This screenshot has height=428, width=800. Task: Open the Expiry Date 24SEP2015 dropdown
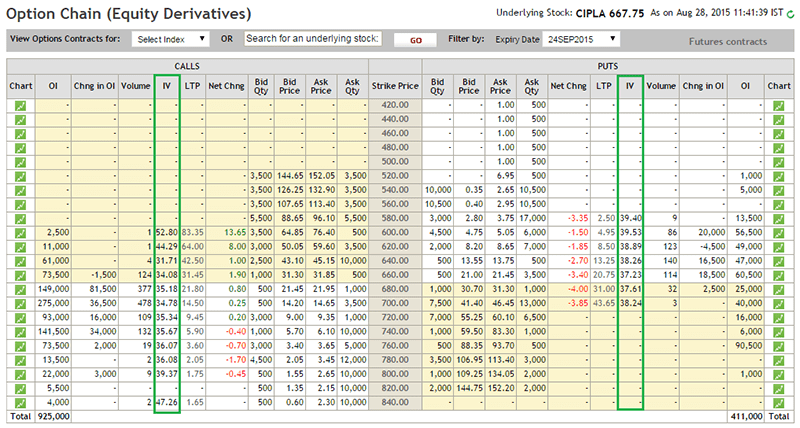click(581, 39)
